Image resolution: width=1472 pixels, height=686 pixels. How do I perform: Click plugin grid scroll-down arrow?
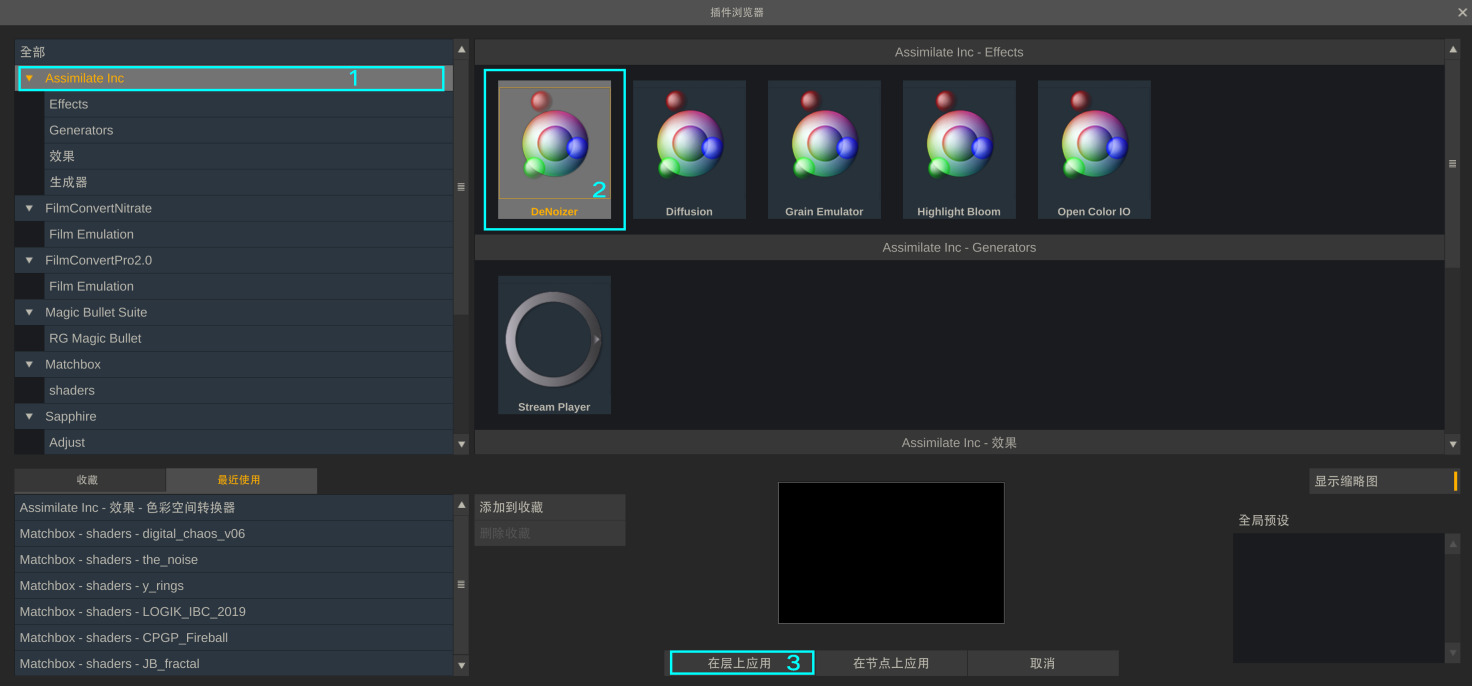(1452, 444)
